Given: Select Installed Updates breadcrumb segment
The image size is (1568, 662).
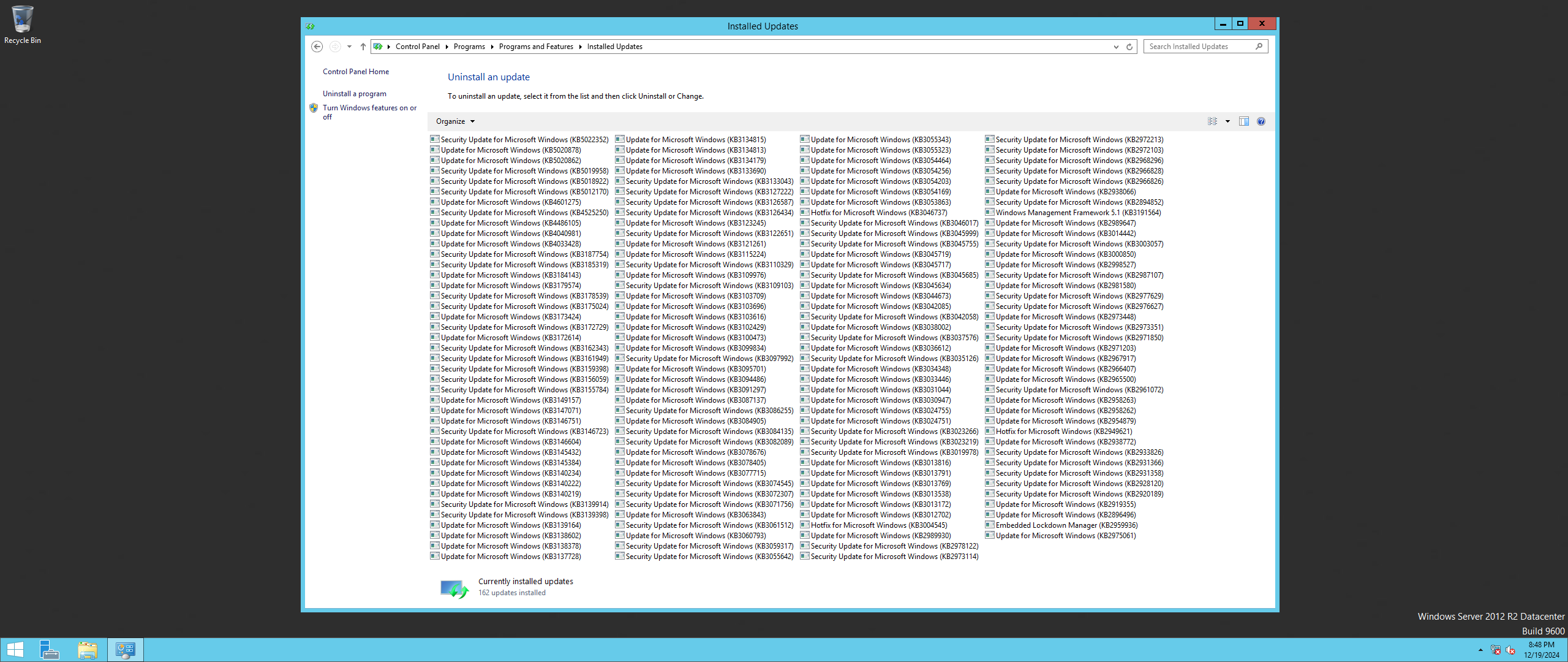Looking at the screenshot, I should pyautogui.click(x=614, y=47).
